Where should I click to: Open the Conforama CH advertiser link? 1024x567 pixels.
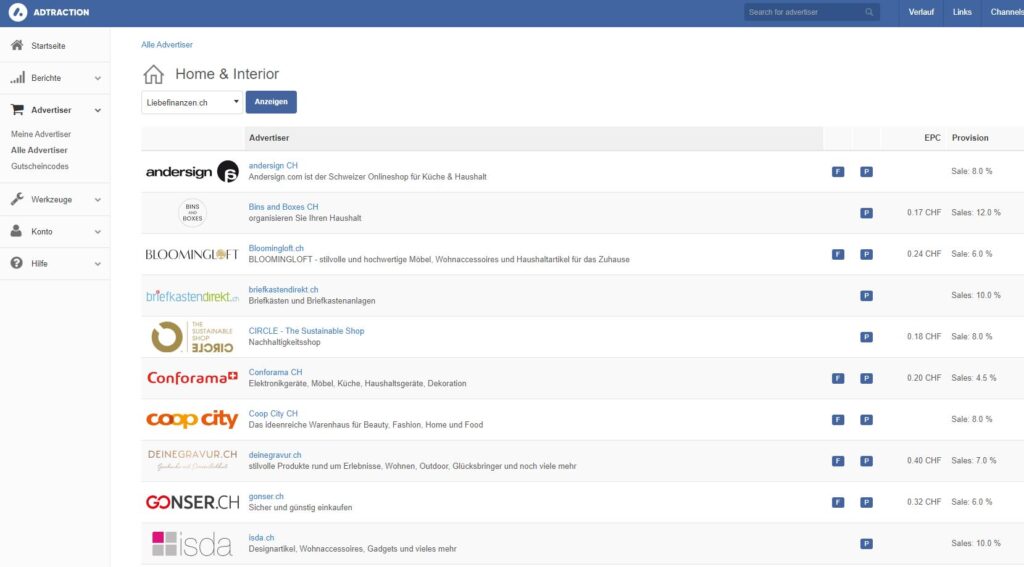pyautogui.click(x=276, y=372)
